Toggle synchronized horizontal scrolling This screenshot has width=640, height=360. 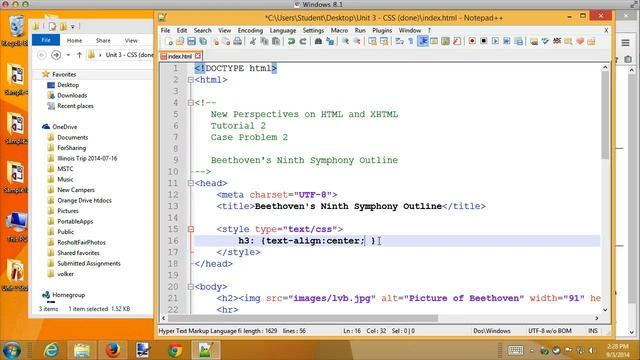(384, 41)
